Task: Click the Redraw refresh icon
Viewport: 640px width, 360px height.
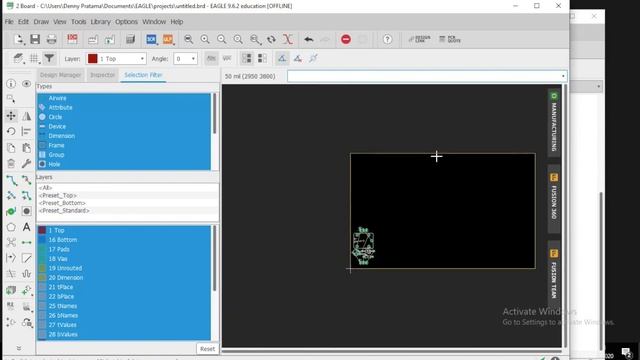Action: [271, 39]
